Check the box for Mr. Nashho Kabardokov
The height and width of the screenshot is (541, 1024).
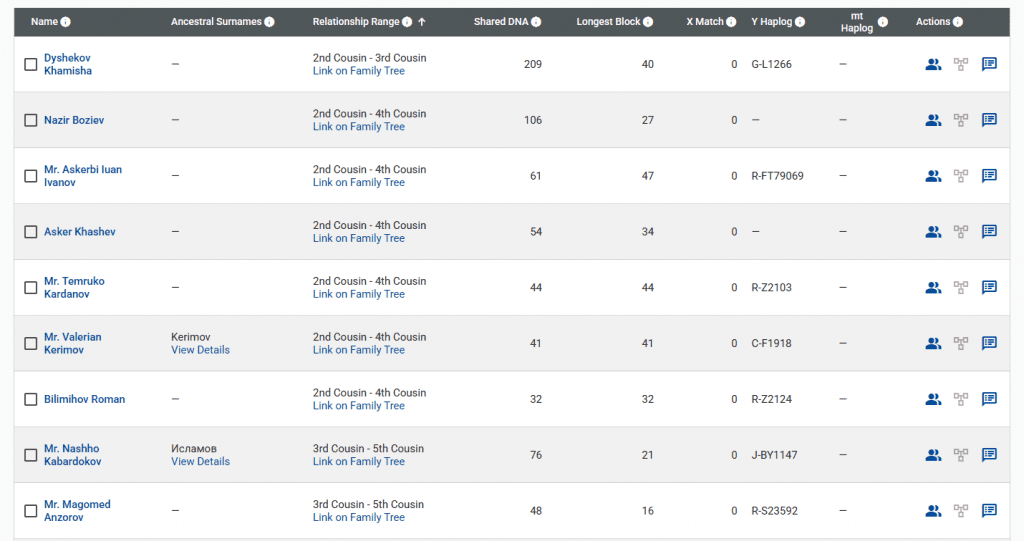pos(31,455)
